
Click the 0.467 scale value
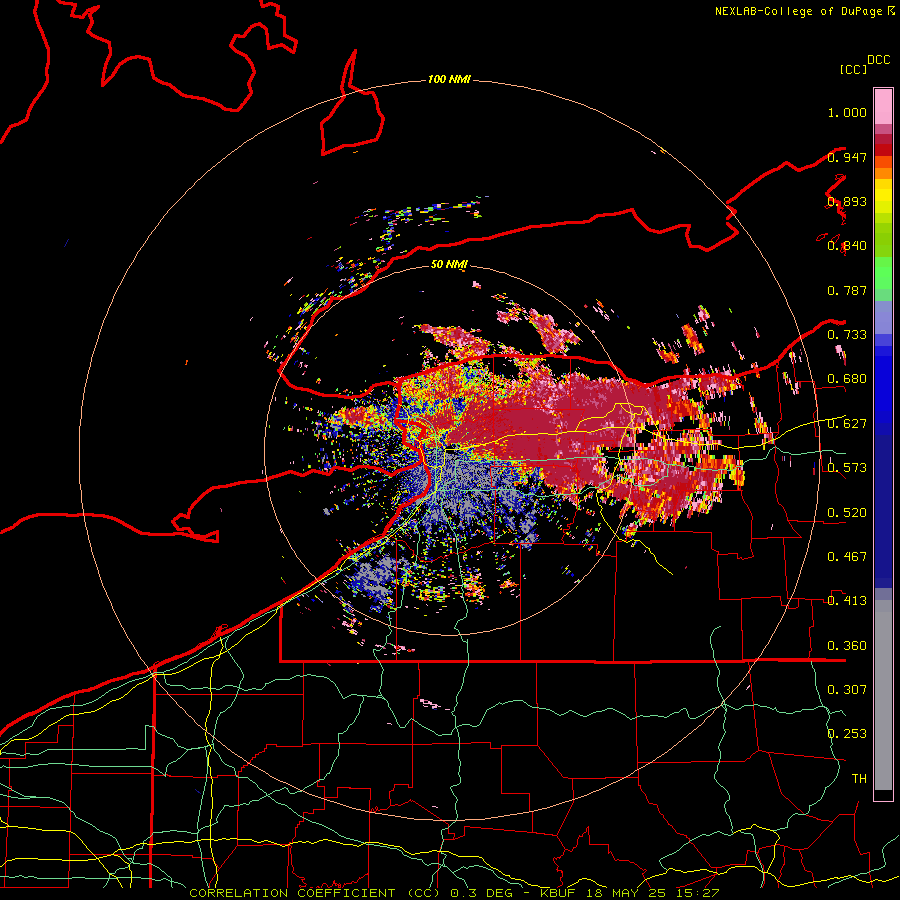click(x=847, y=556)
